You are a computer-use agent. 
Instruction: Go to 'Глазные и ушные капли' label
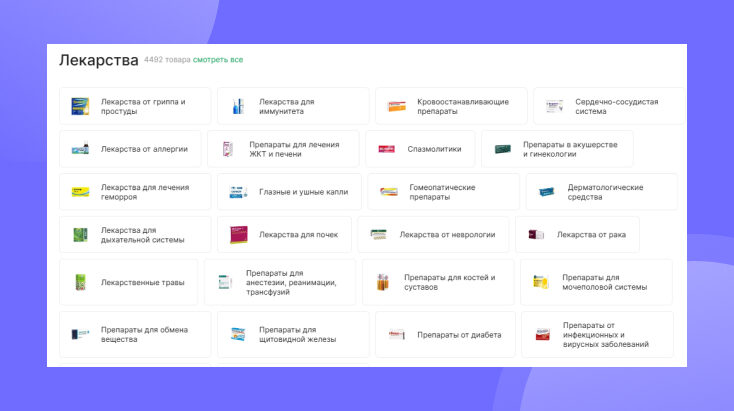(303, 192)
